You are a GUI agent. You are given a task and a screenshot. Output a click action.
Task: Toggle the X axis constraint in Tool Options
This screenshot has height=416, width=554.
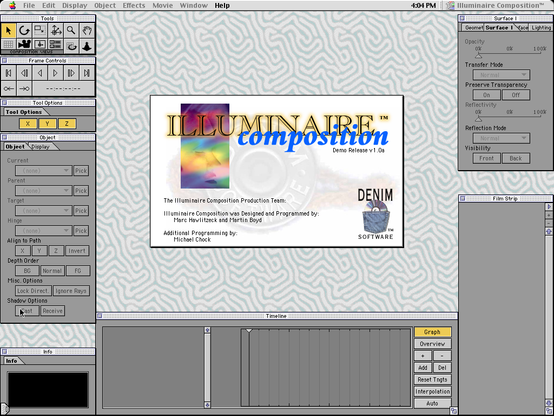pyautogui.click(x=28, y=123)
